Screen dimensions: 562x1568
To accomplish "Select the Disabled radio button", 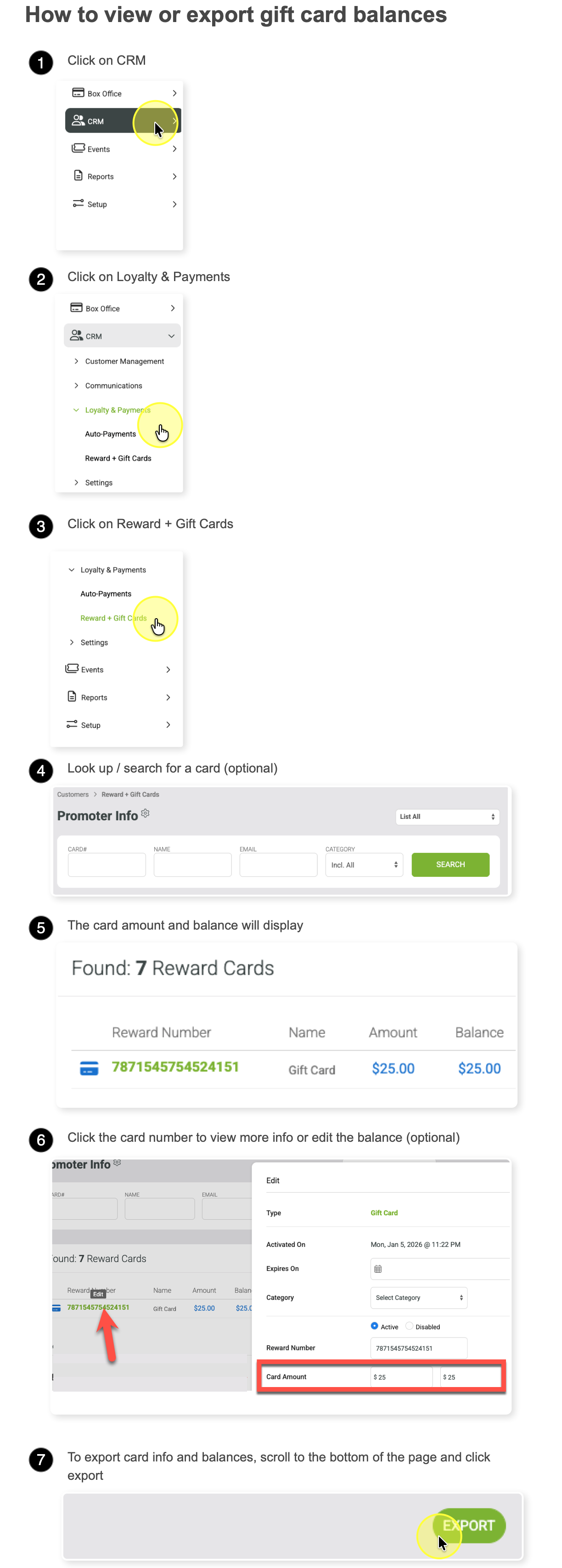I will pos(410,1326).
